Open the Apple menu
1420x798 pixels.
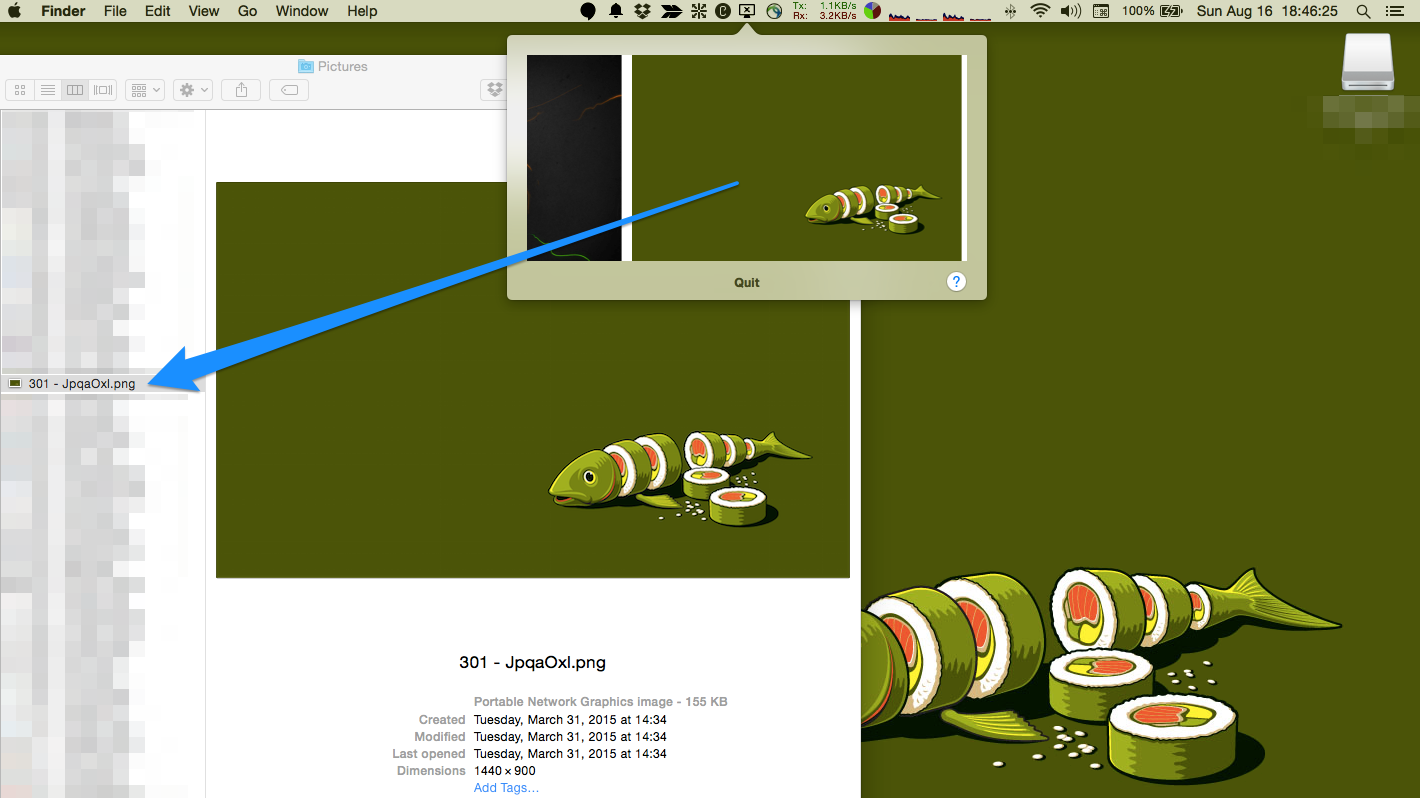pos(15,11)
